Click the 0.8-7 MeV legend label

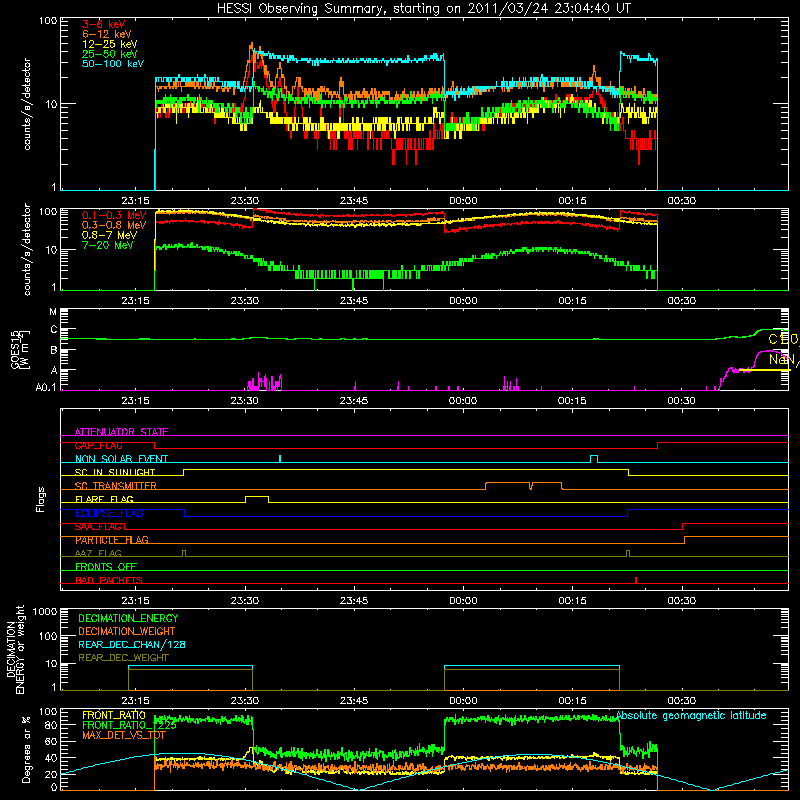pos(109,235)
